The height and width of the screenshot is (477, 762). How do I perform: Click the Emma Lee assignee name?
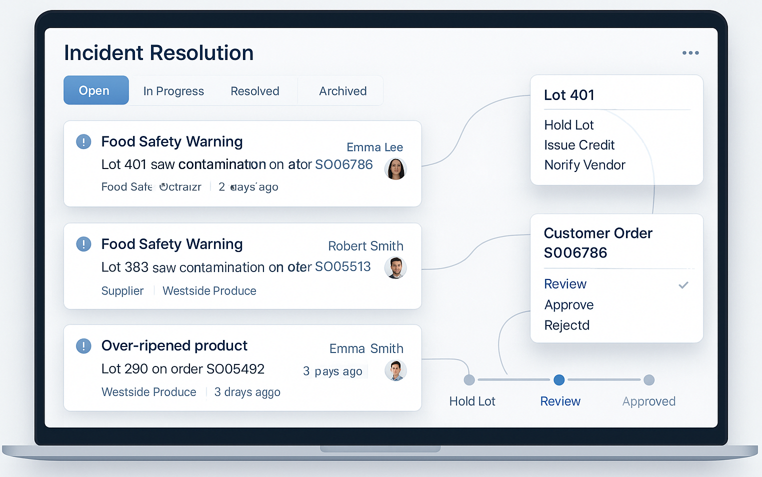[375, 147]
